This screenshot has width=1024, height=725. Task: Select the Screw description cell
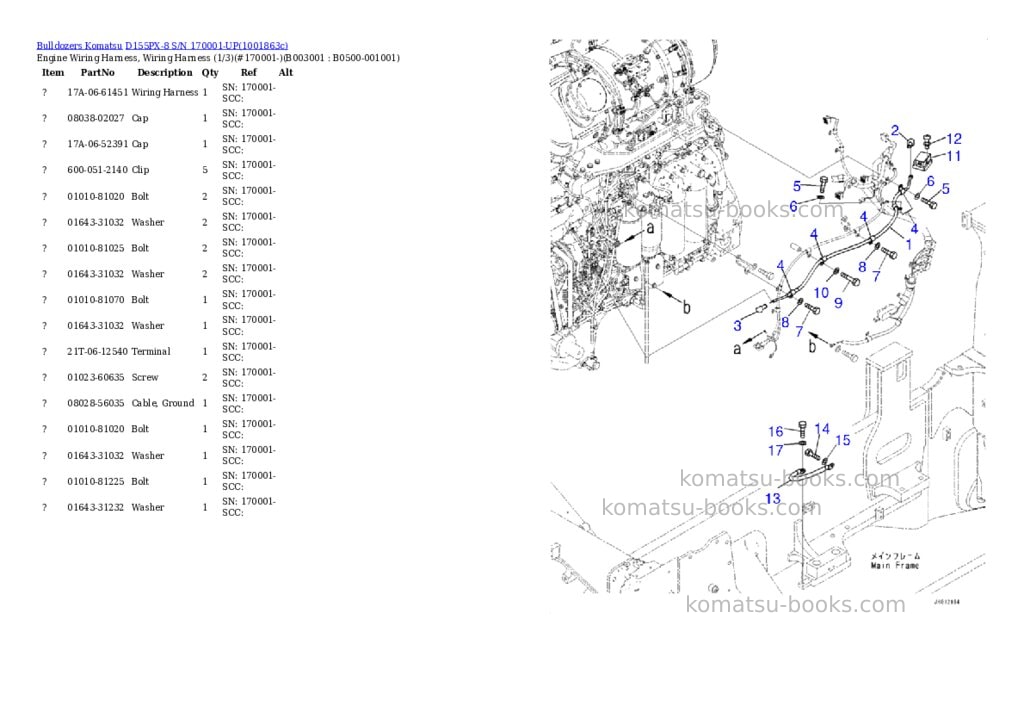(x=145, y=378)
